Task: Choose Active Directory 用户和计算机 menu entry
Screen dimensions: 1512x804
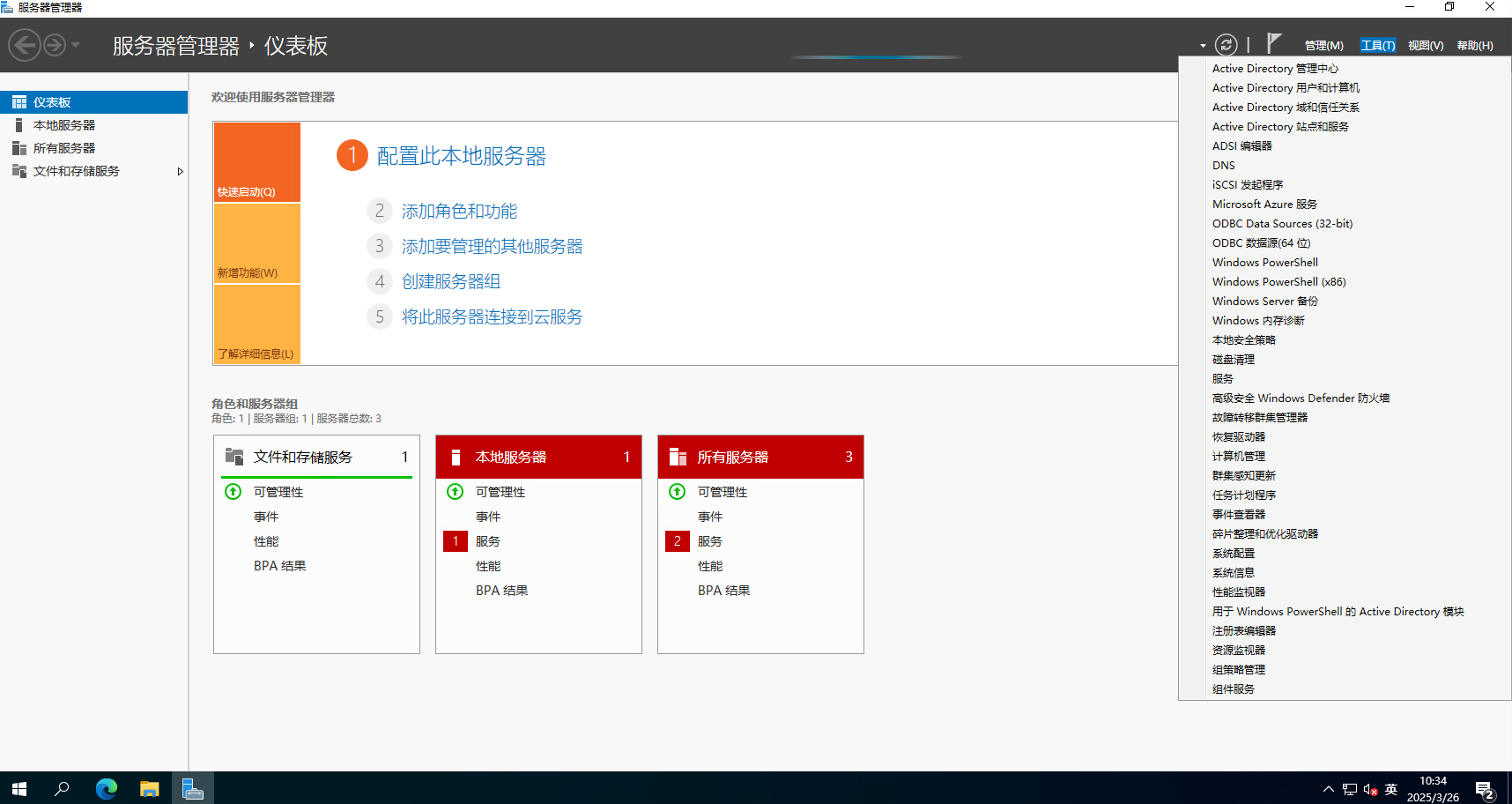Action: tap(1286, 88)
